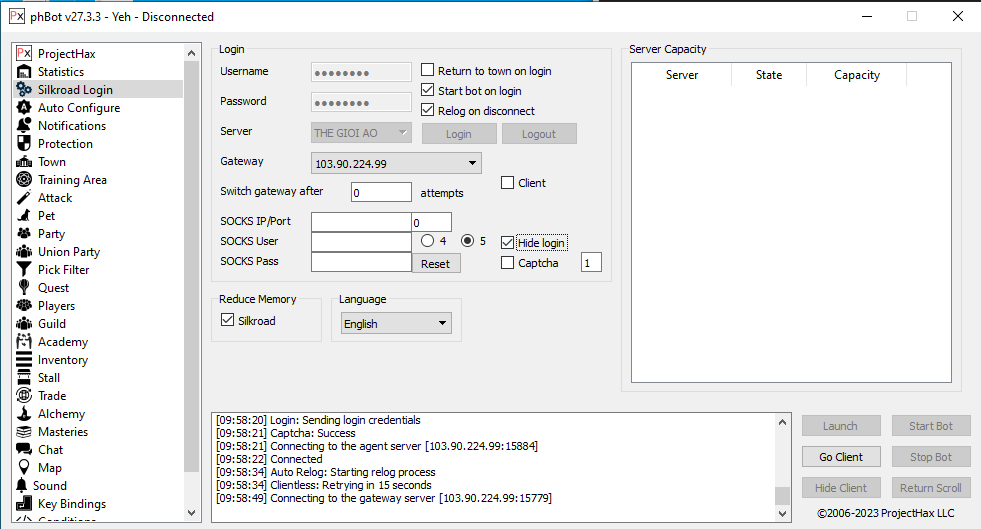Viewport: 981px width, 529px height.
Task: Click the Inventory icon in sidebar
Action: (x=24, y=360)
